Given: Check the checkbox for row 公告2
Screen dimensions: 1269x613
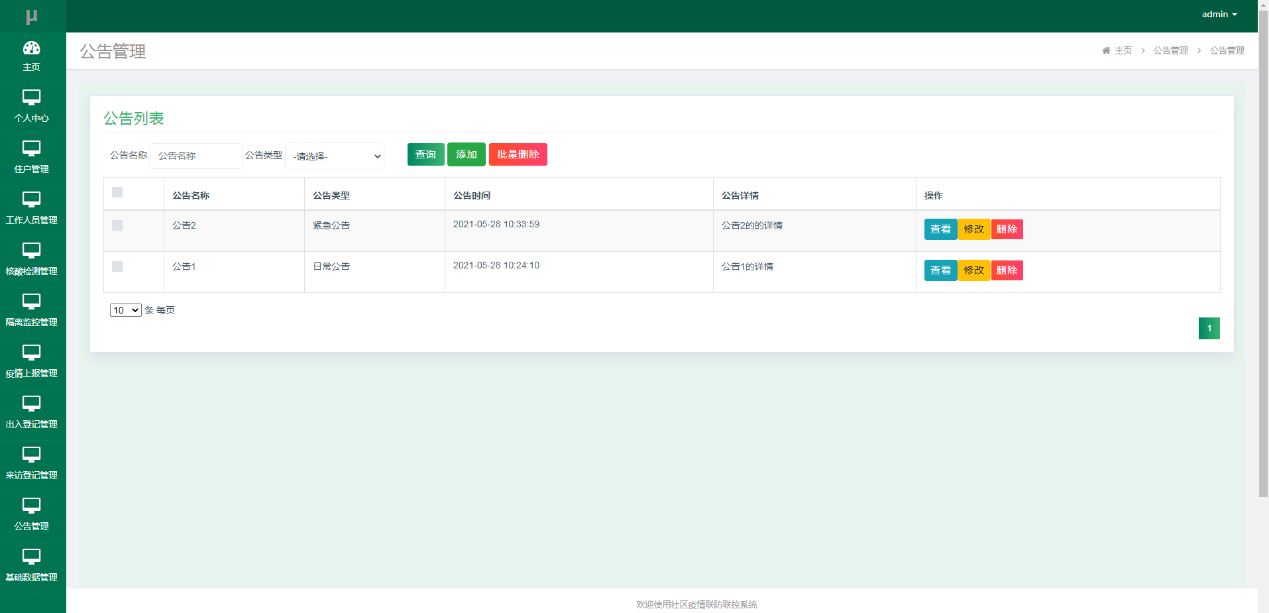Looking at the screenshot, I should 117,226.
